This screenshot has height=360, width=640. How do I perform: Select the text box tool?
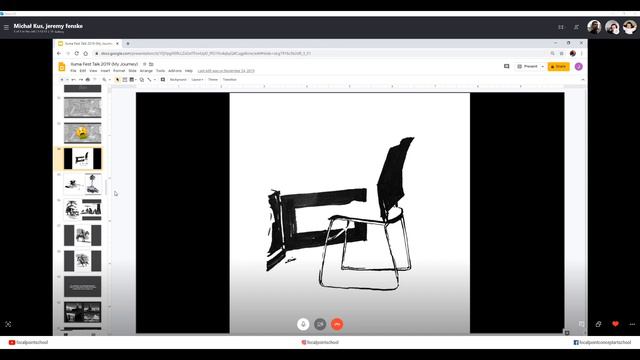pyautogui.click(x=125, y=80)
